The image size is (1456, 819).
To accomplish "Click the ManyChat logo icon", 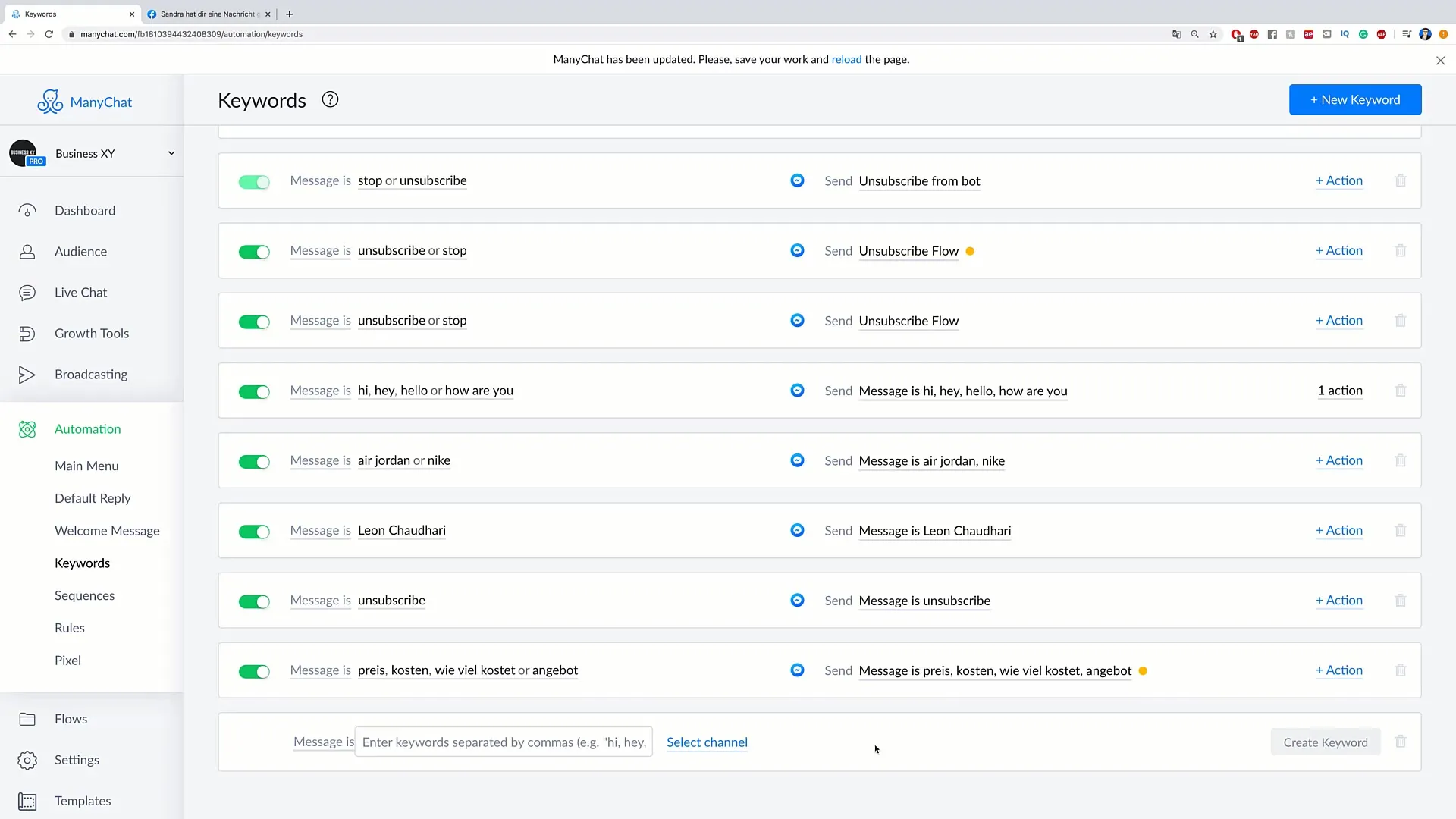I will point(49,101).
